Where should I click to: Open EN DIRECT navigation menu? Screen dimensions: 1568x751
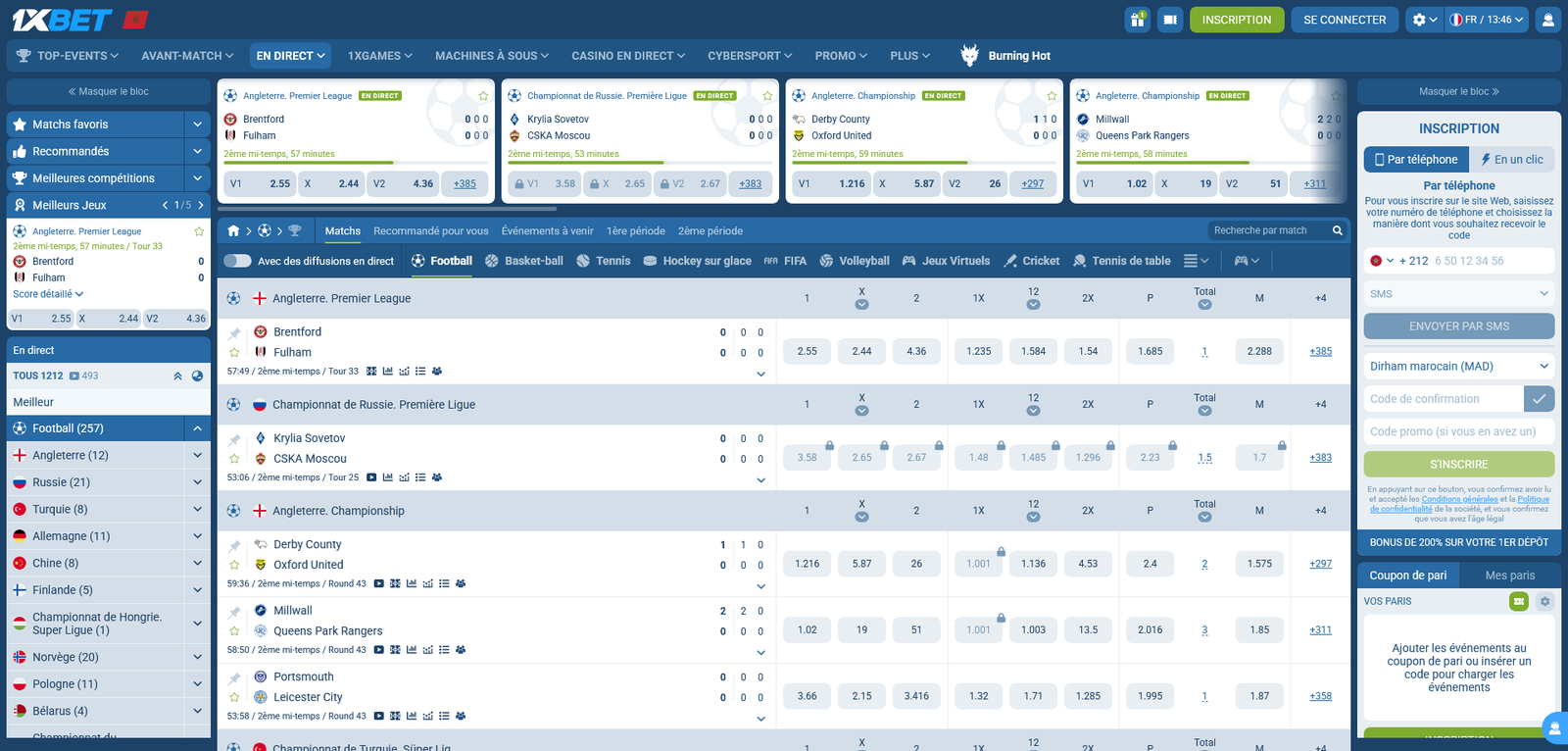290,56
